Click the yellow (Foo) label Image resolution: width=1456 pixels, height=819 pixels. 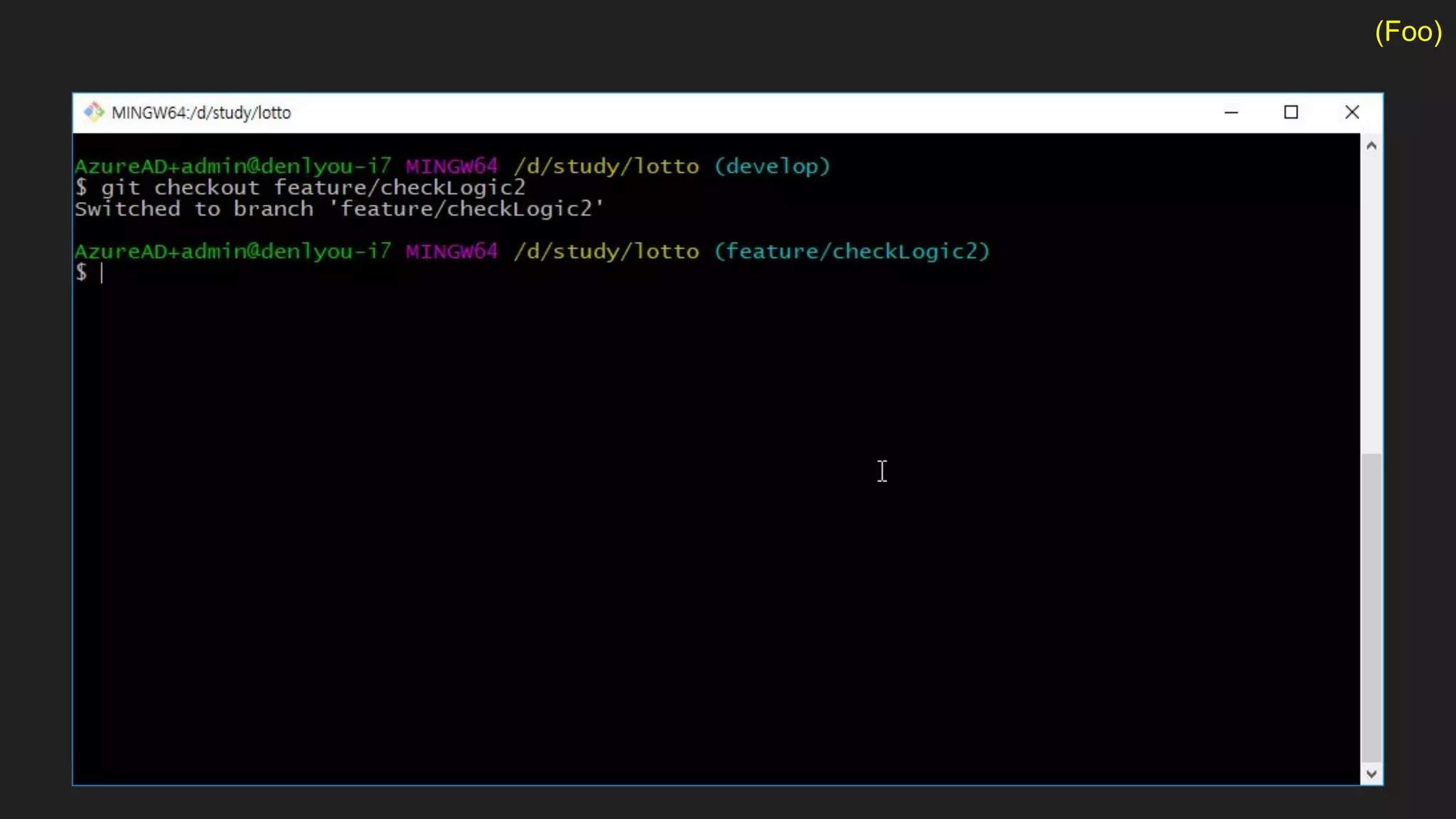1408,32
